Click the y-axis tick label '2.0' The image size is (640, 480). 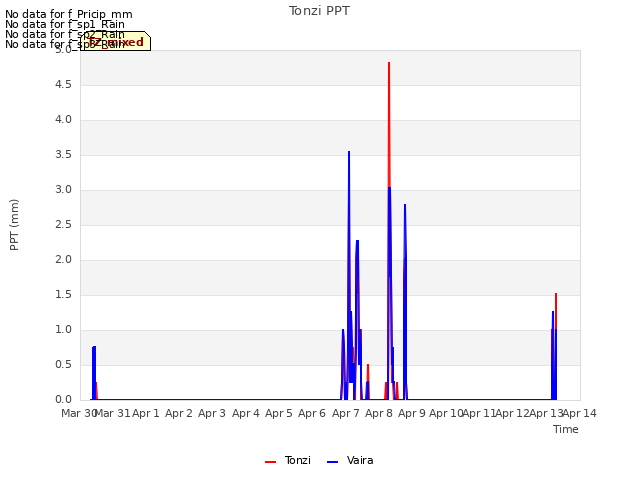(x=64, y=260)
